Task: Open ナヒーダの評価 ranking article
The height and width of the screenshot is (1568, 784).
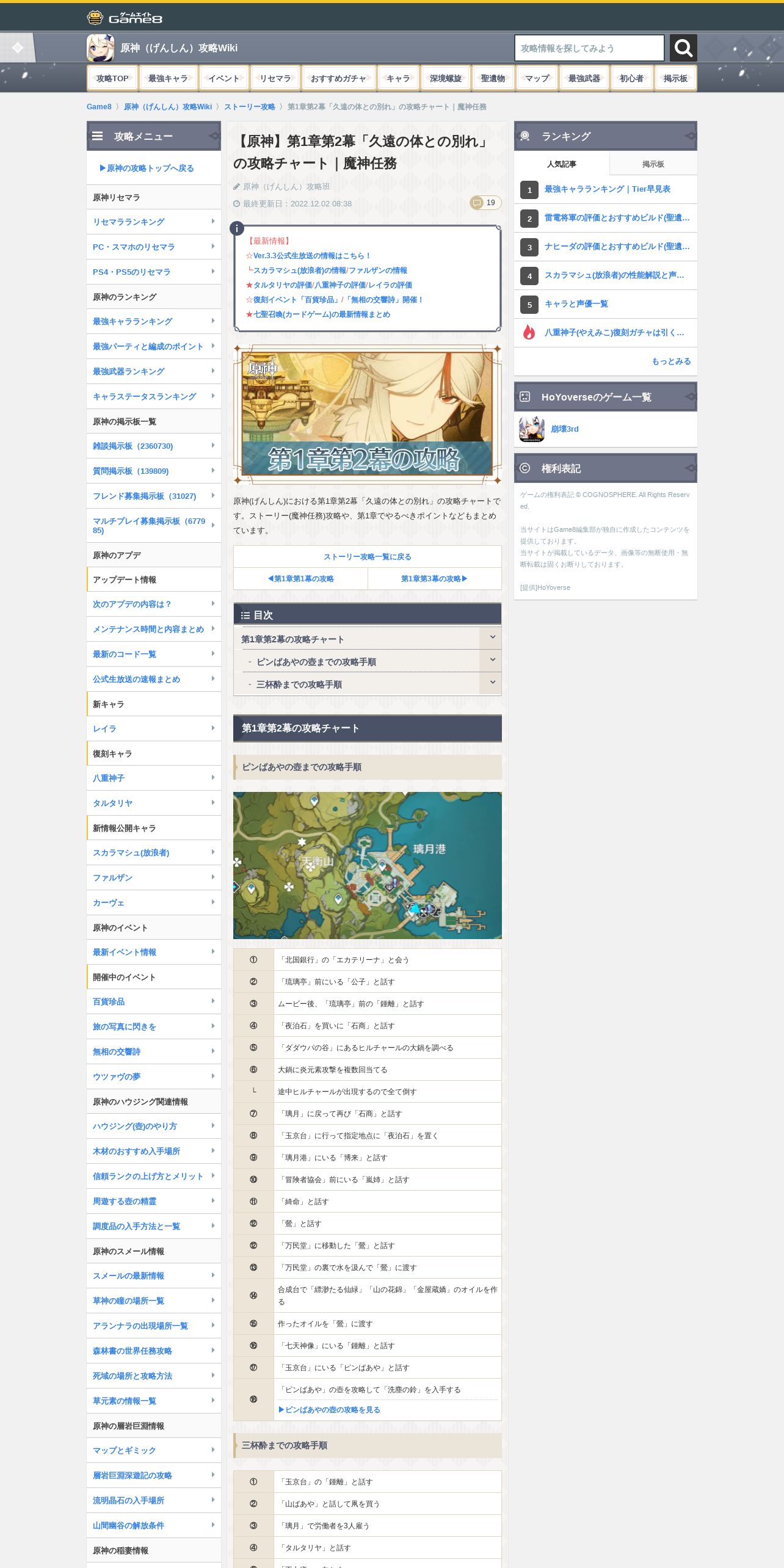Action: pos(617,247)
